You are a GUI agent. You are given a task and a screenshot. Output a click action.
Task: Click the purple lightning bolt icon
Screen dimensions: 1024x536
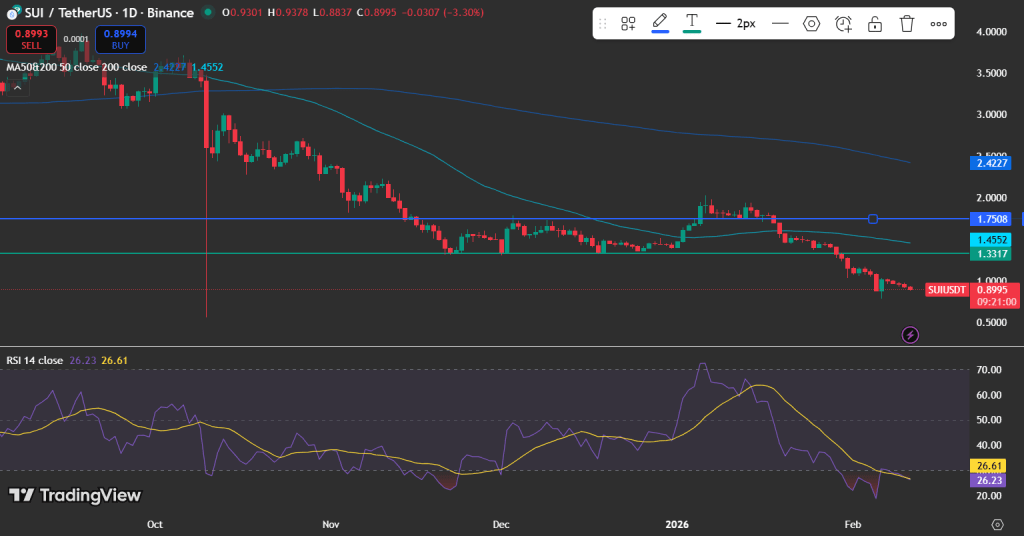pyautogui.click(x=910, y=335)
